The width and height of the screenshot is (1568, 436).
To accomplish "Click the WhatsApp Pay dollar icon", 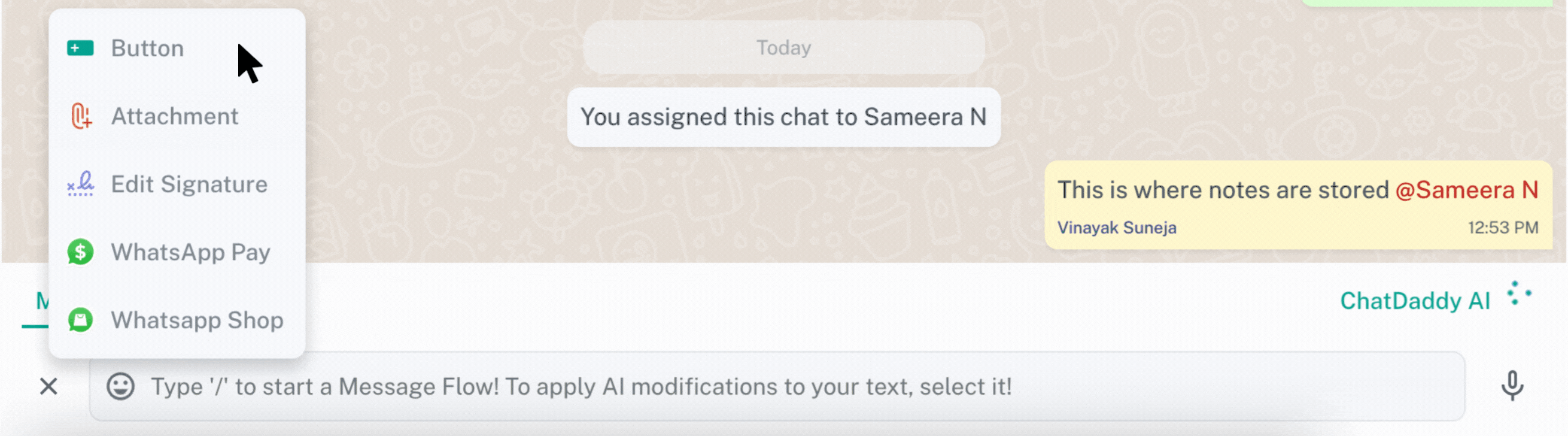I will click(81, 252).
